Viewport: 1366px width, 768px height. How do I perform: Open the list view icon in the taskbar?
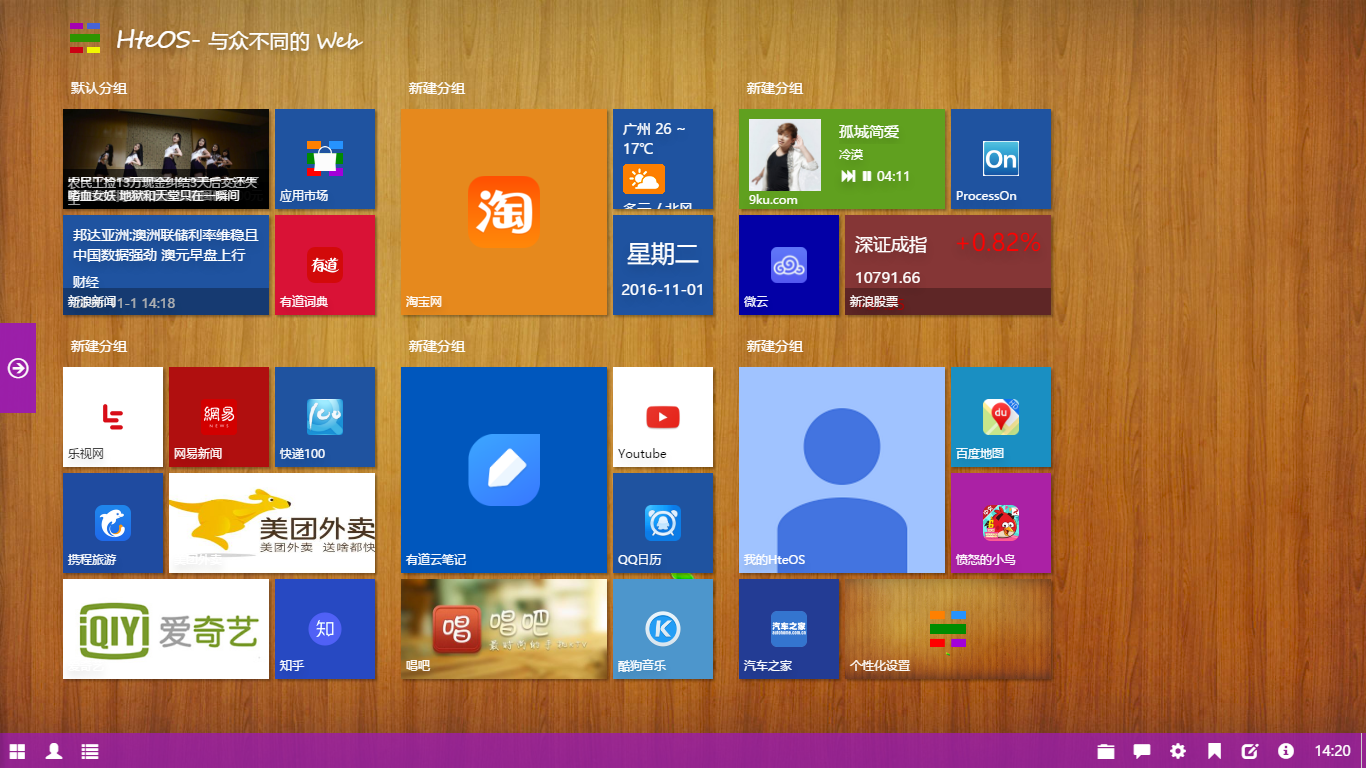click(90, 751)
